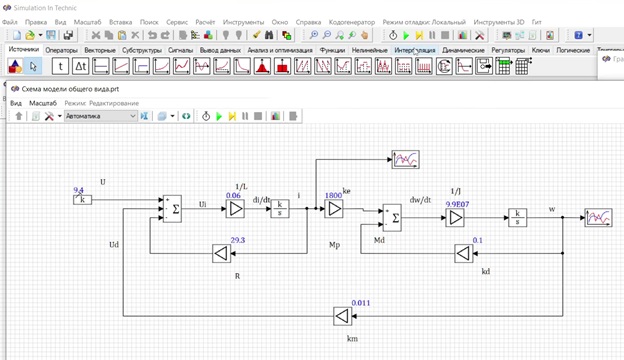624x360 pixels.
Task: Run model with schema window green play
Action: [x=219, y=116]
